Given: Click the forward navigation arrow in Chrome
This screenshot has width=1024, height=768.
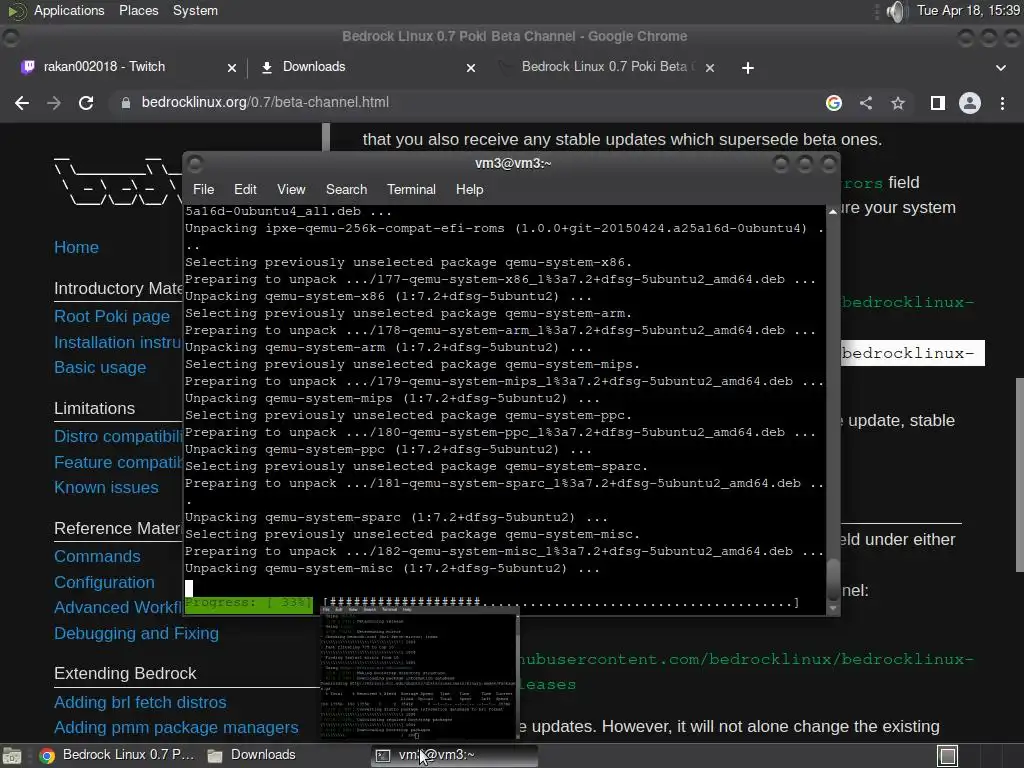Looking at the screenshot, I should (x=54, y=103).
